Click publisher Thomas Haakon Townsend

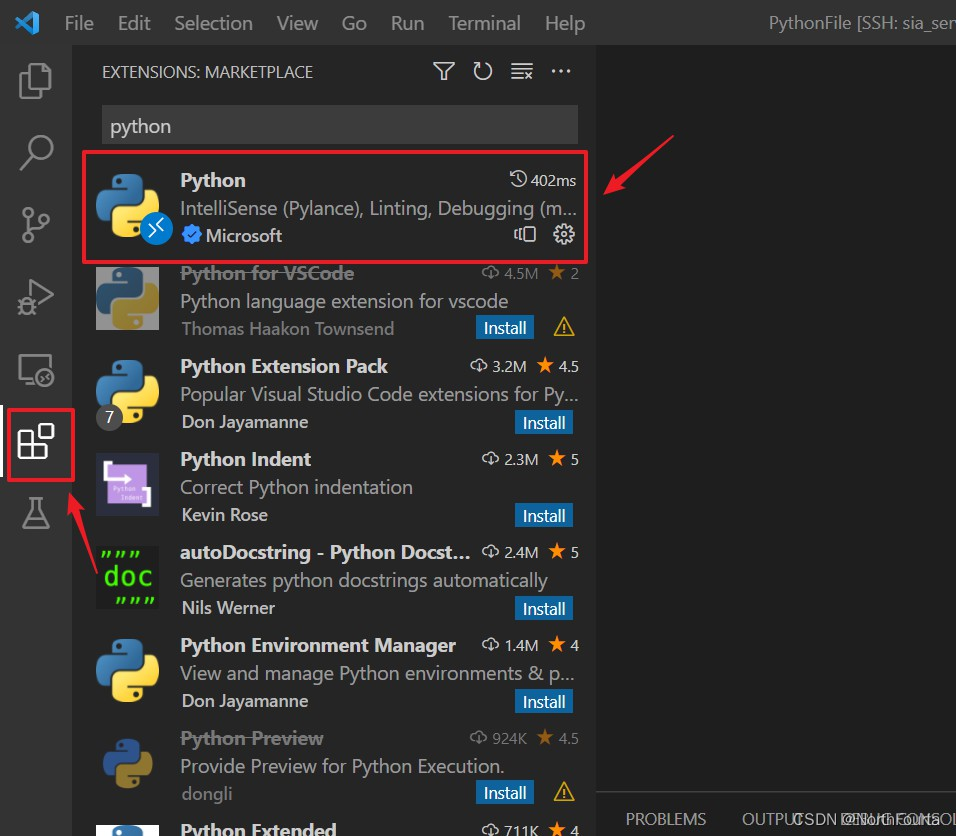click(x=288, y=329)
